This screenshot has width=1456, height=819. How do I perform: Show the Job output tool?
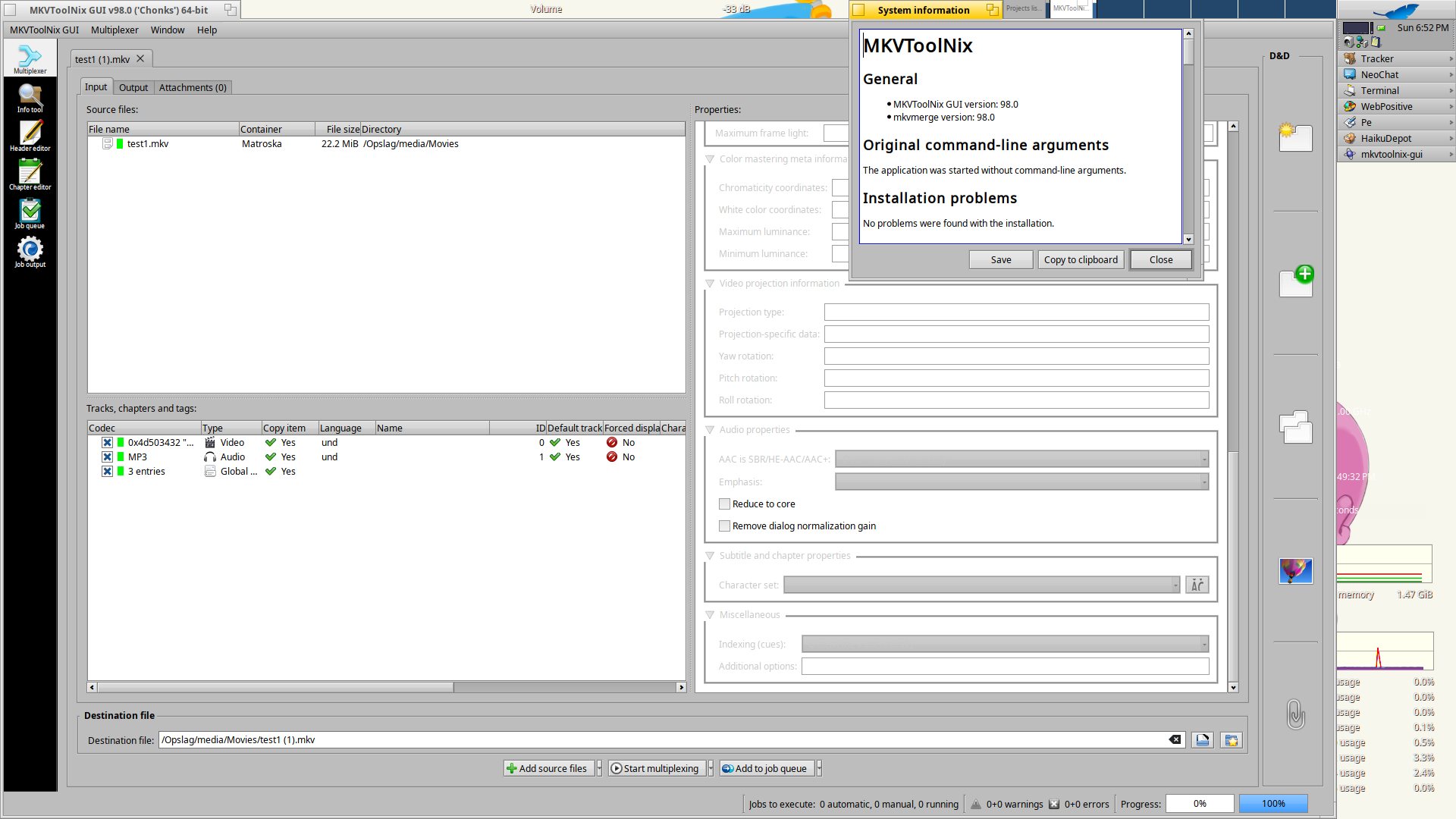pyautogui.click(x=30, y=253)
